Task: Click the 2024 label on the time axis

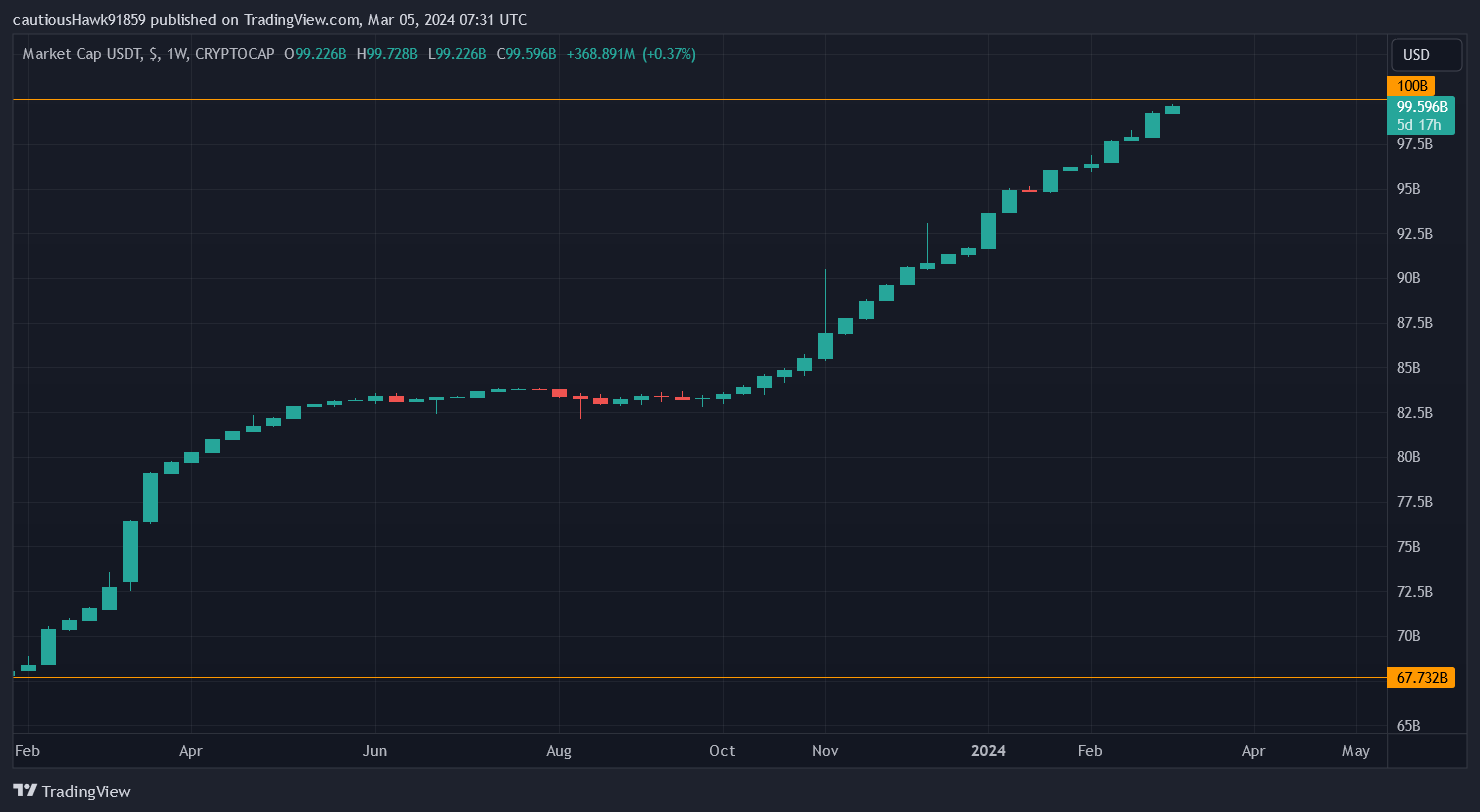Action: tap(988, 750)
